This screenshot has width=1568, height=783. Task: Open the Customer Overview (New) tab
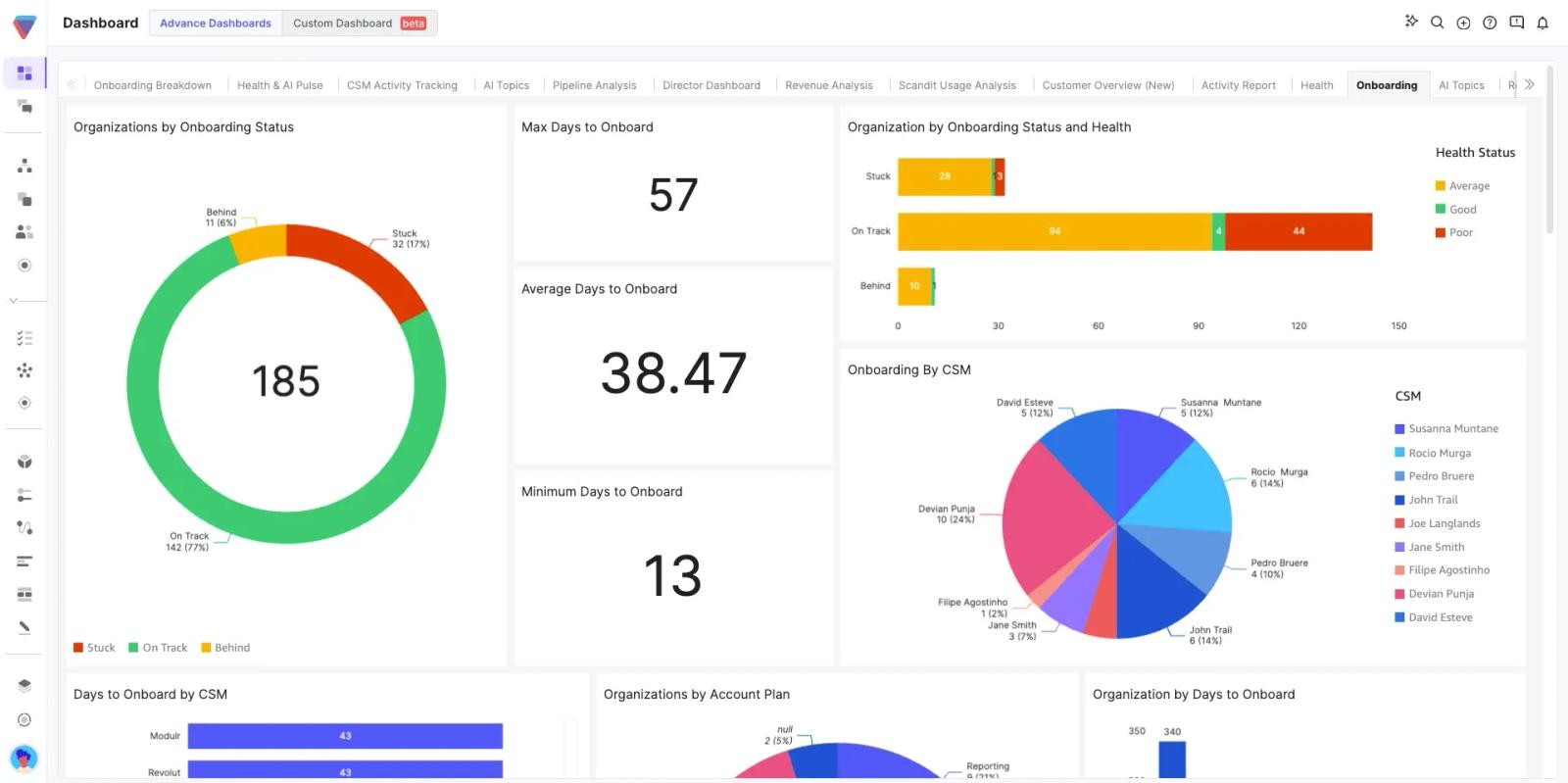(1108, 85)
